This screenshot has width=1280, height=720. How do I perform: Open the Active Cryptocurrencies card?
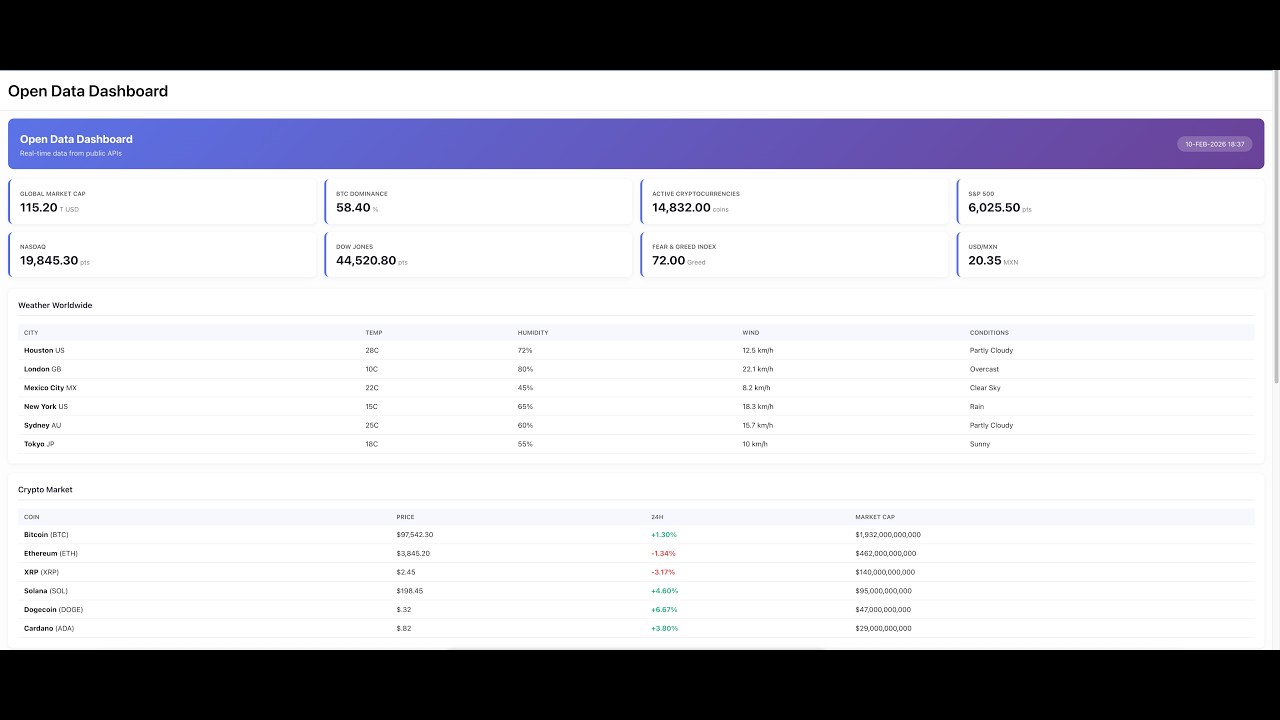[x=794, y=202]
